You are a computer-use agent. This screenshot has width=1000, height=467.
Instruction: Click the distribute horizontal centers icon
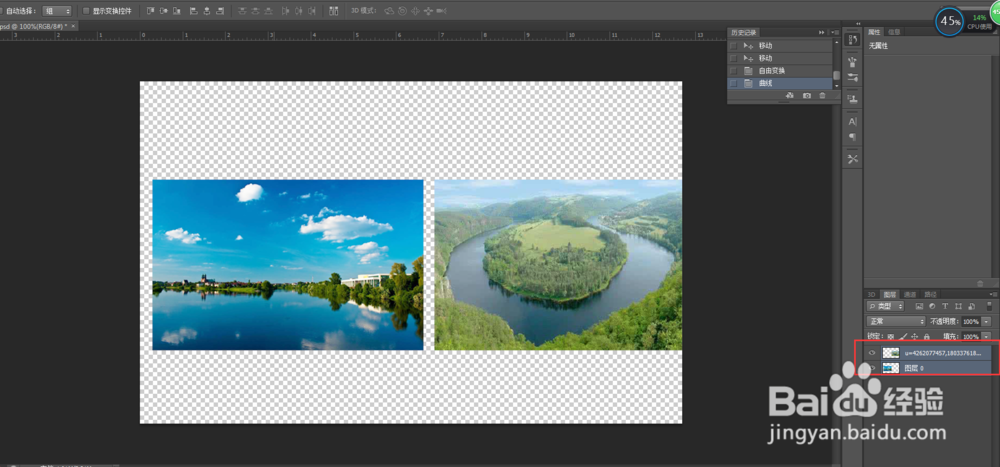pyautogui.click(x=298, y=11)
